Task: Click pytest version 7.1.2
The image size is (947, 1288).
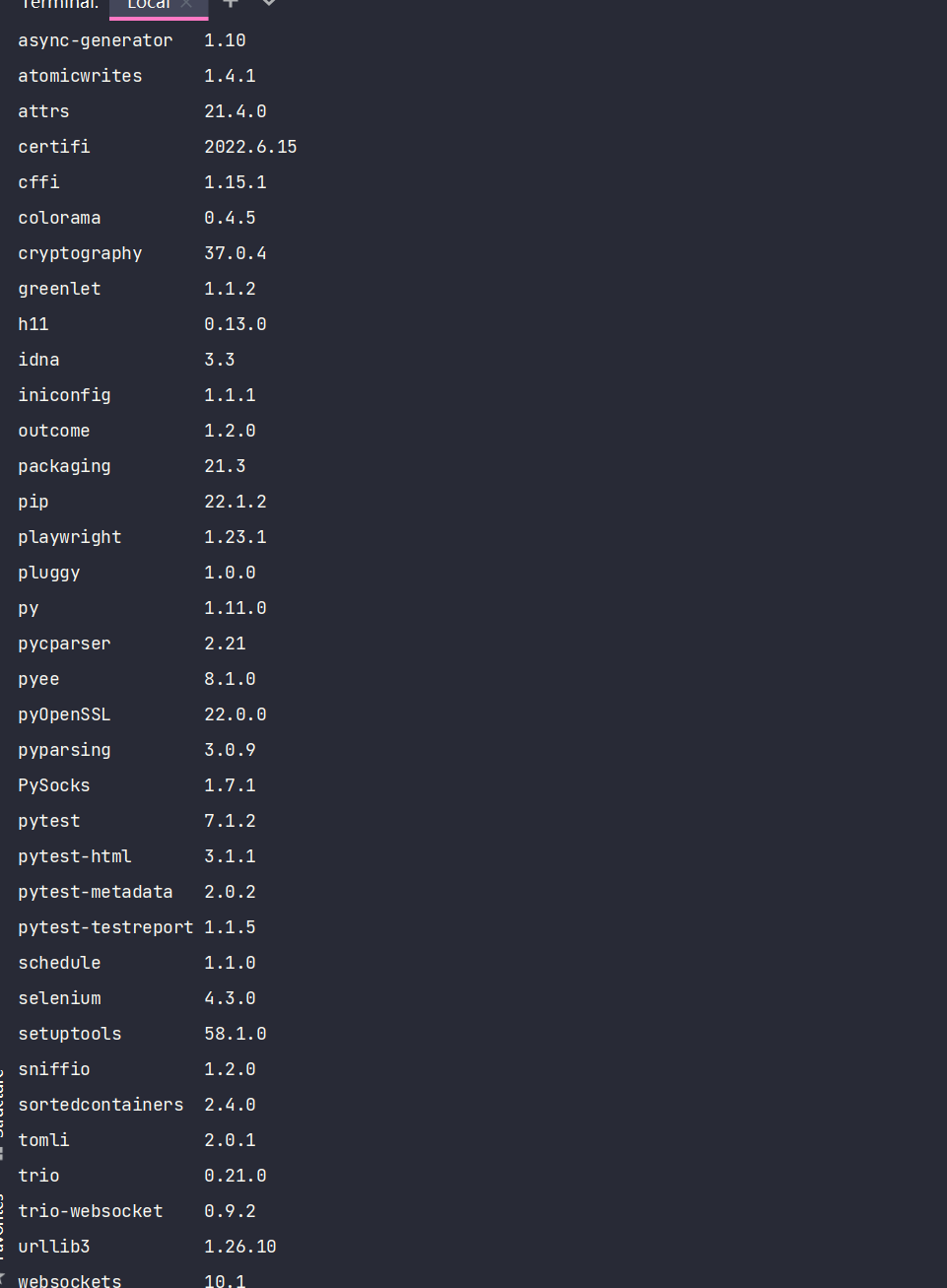Action: coord(230,821)
